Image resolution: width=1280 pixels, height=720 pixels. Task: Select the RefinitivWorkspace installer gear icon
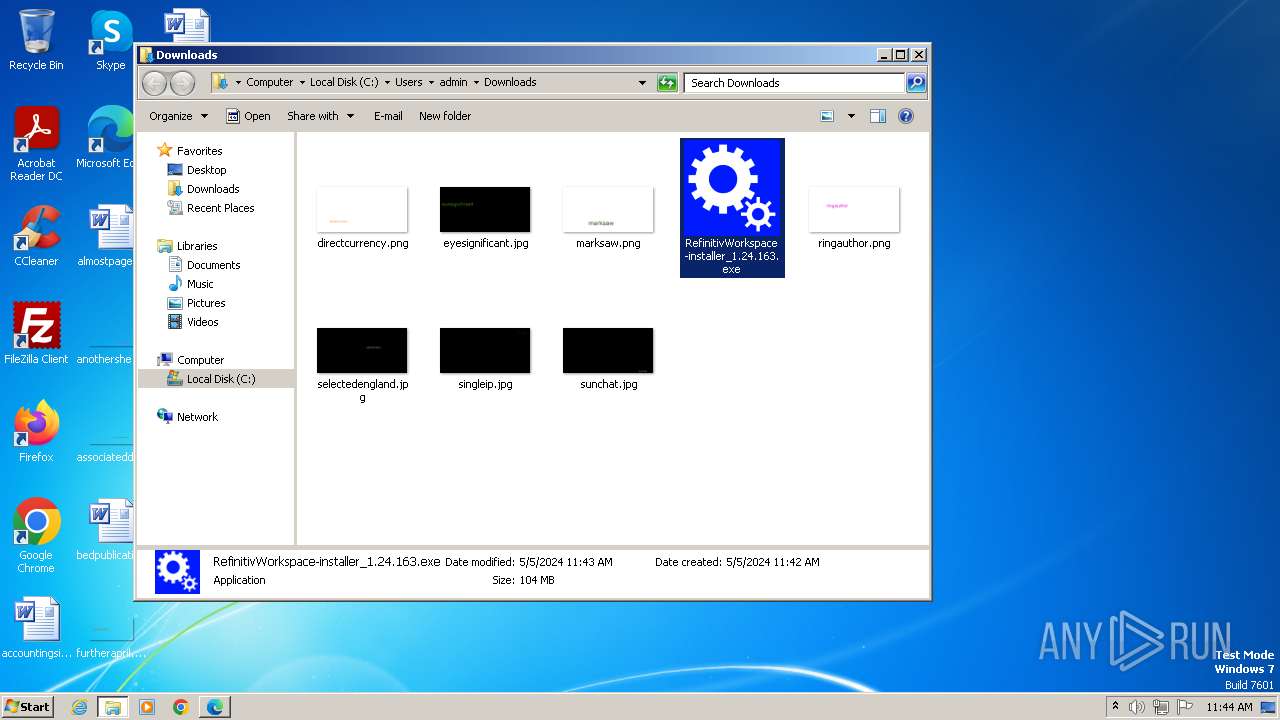[732, 187]
